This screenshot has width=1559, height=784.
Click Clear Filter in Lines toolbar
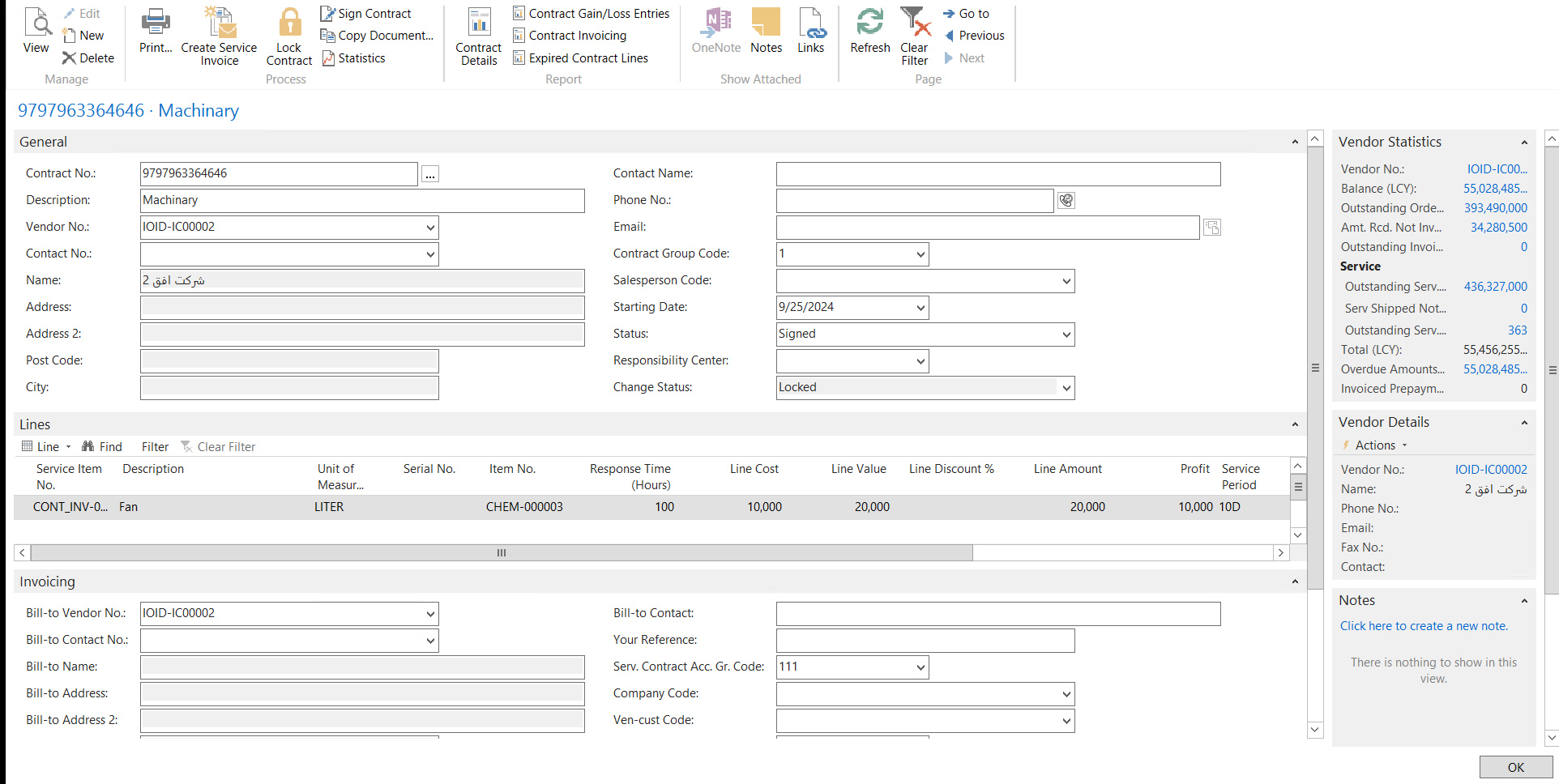pyautogui.click(x=218, y=447)
